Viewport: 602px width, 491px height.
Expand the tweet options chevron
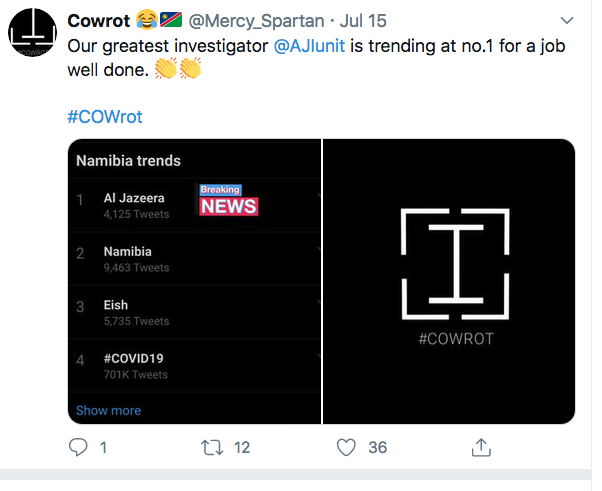click(567, 20)
